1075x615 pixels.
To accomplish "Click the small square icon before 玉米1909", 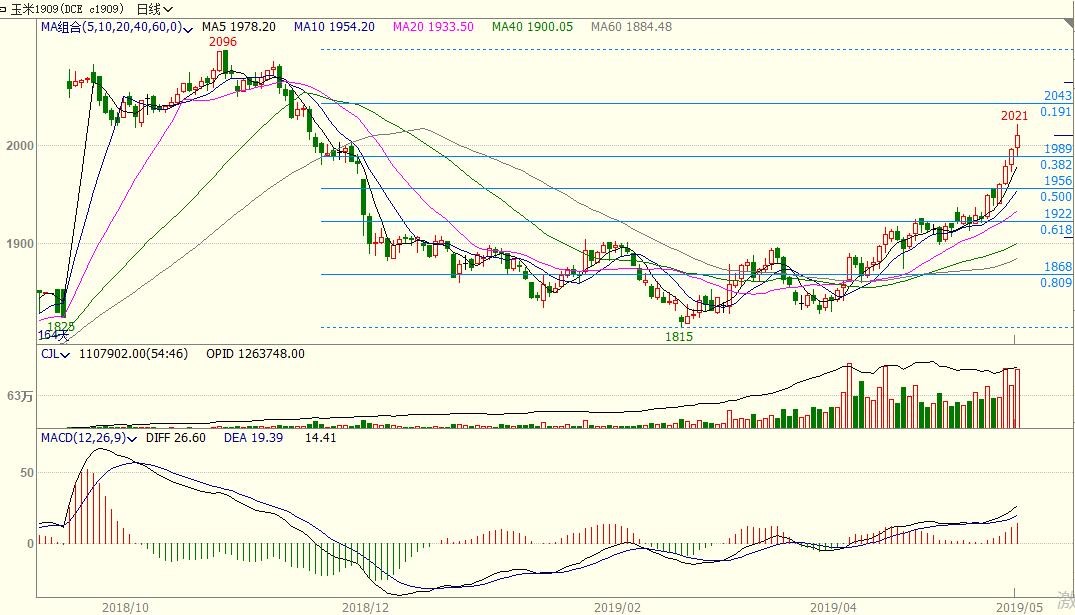I will [4, 8].
